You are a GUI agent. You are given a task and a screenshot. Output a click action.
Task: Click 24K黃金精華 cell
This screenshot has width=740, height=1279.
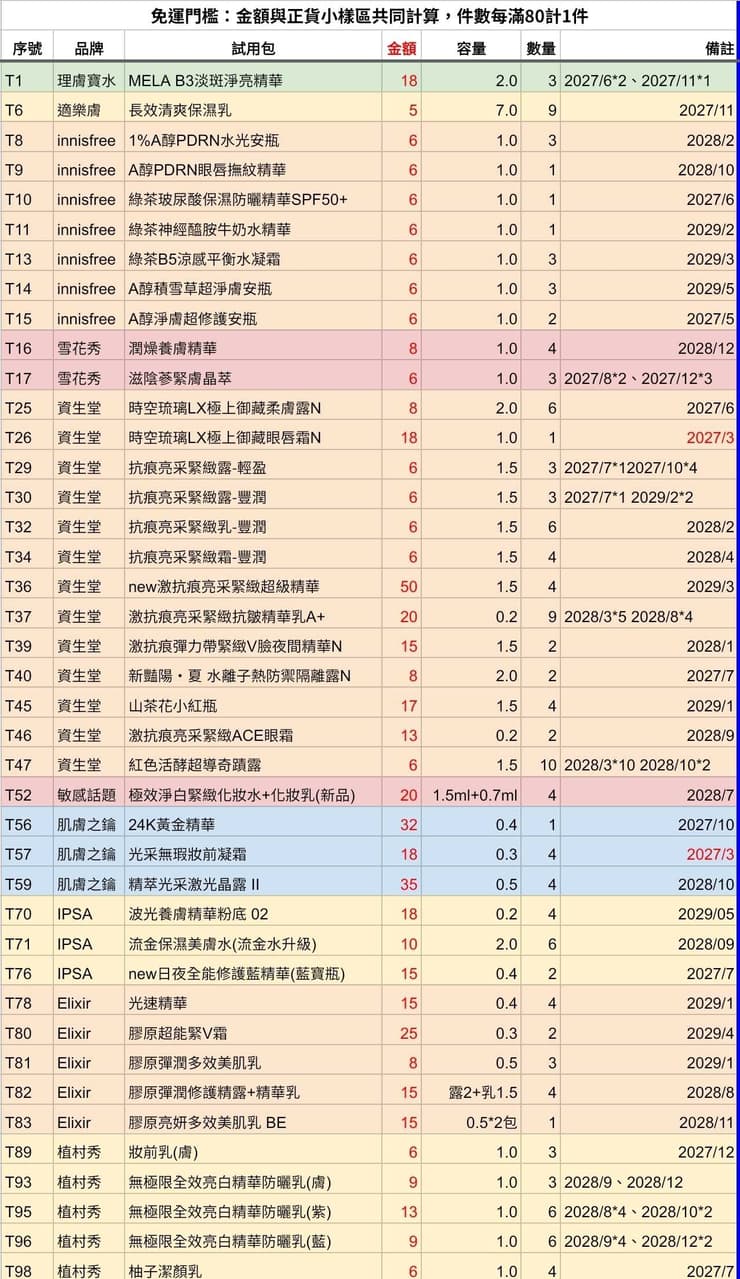(253, 824)
